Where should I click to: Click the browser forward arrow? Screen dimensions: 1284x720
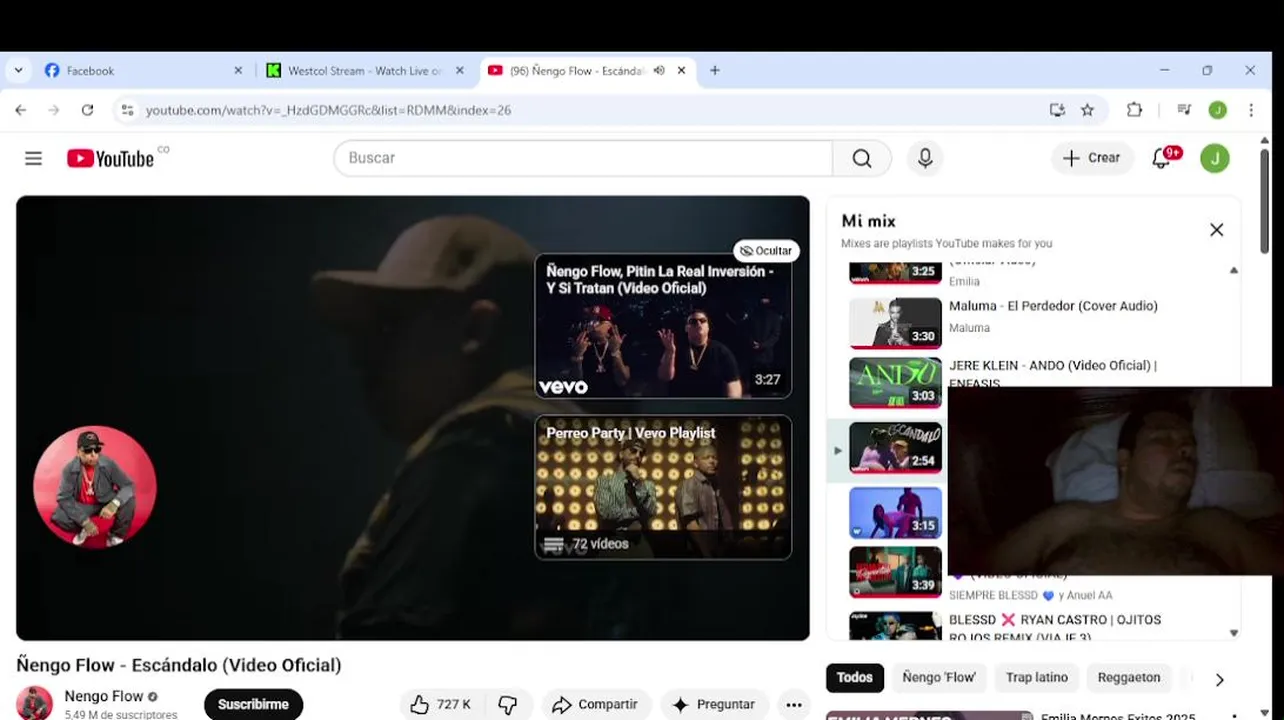point(54,110)
